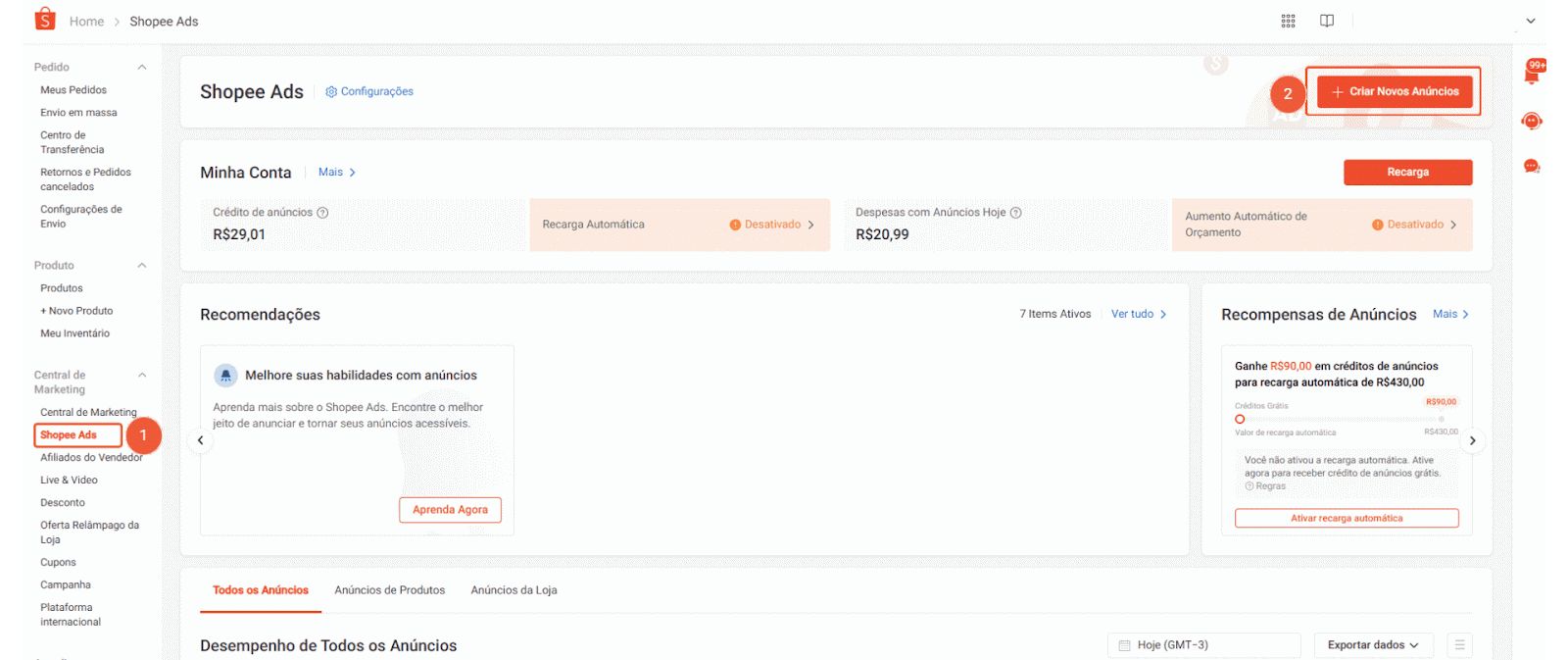Collapse the Pedido sidebar section
The height and width of the screenshot is (660, 1568).
click(x=142, y=67)
